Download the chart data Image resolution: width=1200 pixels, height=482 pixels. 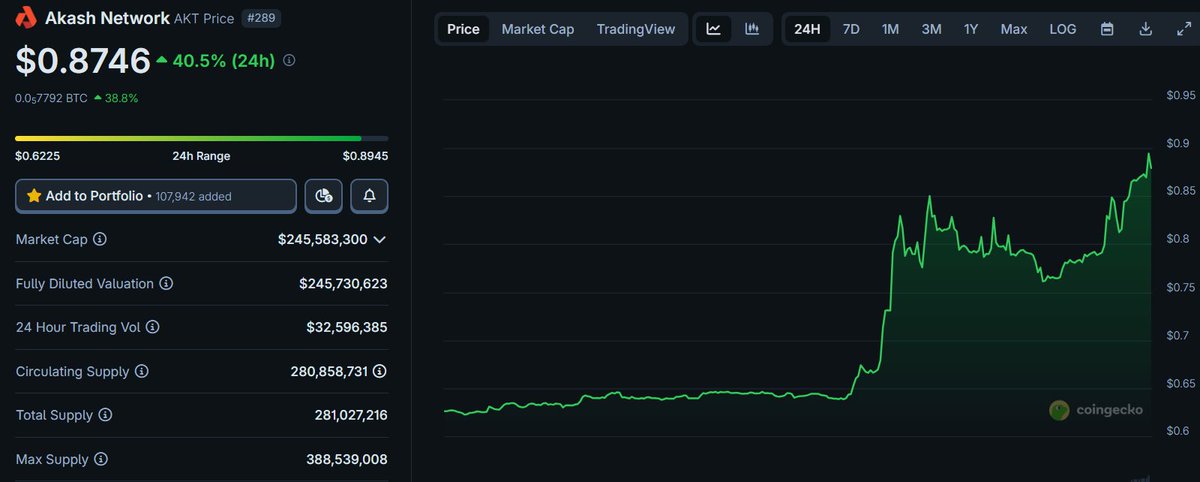(x=1146, y=29)
